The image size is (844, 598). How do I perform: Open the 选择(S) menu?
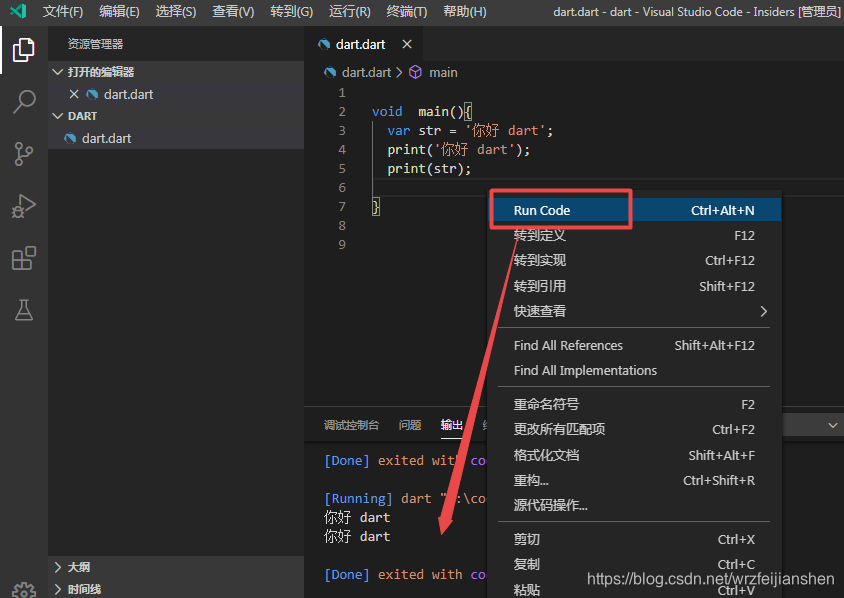pos(175,11)
